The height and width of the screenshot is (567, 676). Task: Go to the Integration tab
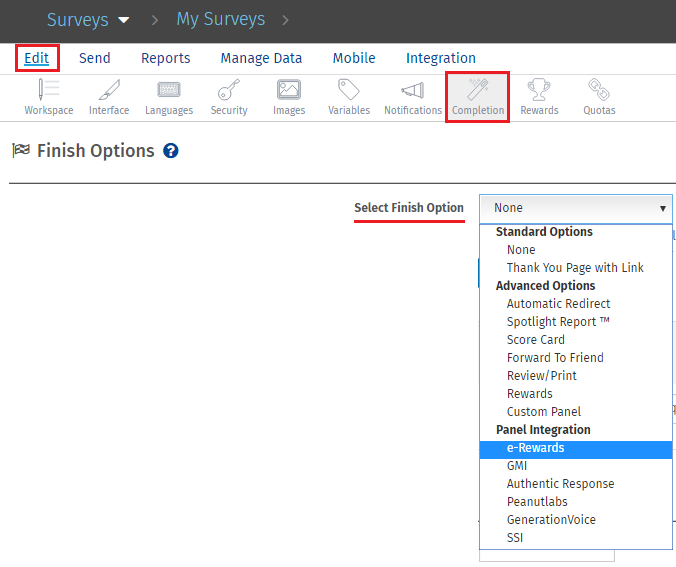(x=440, y=58)
